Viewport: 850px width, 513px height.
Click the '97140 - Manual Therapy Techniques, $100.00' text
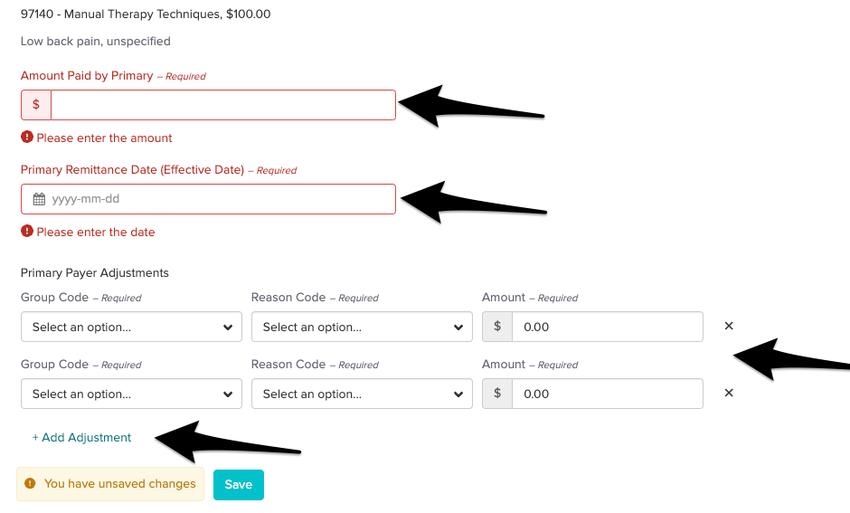point(145,14)
